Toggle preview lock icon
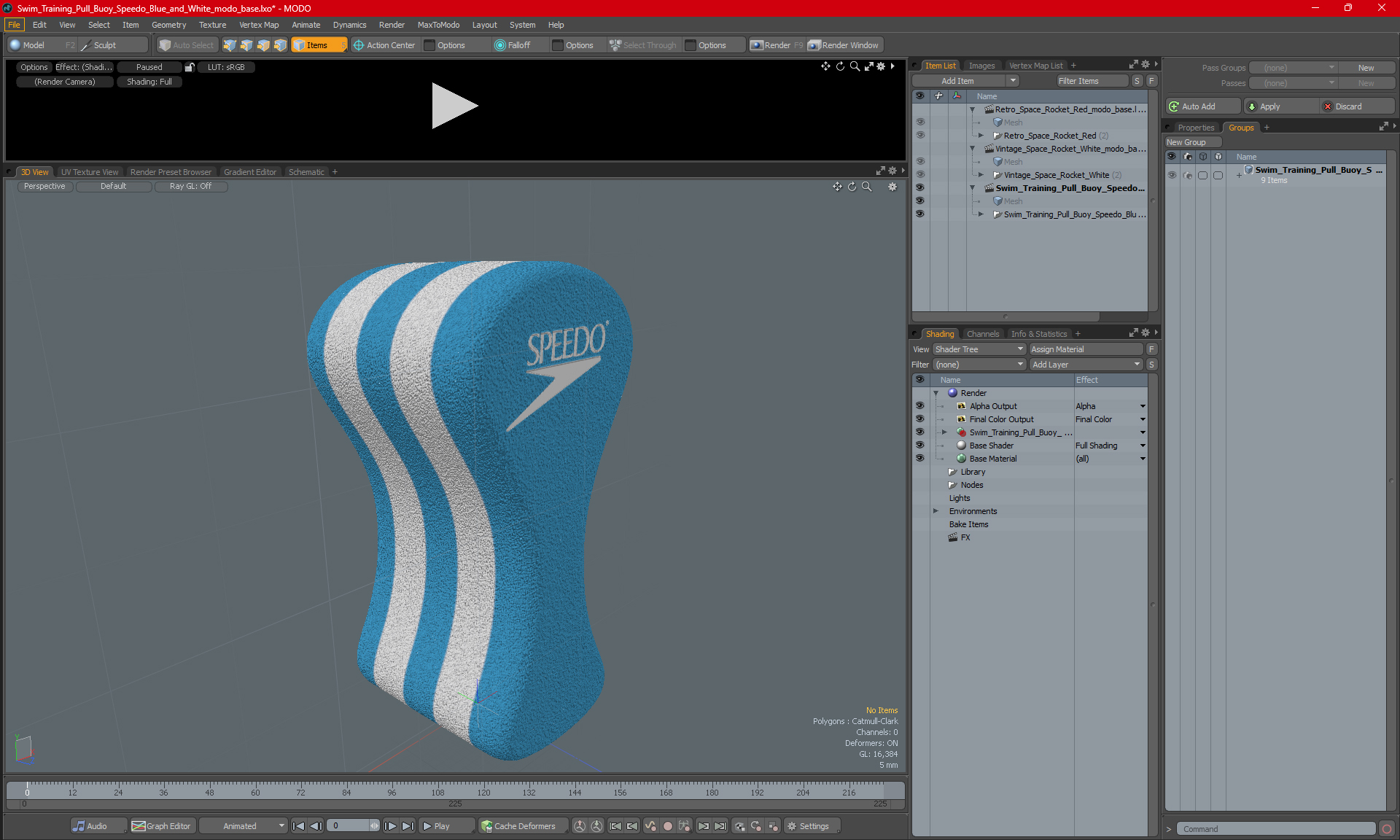The image size is (1400, 840). coord(190,67)
